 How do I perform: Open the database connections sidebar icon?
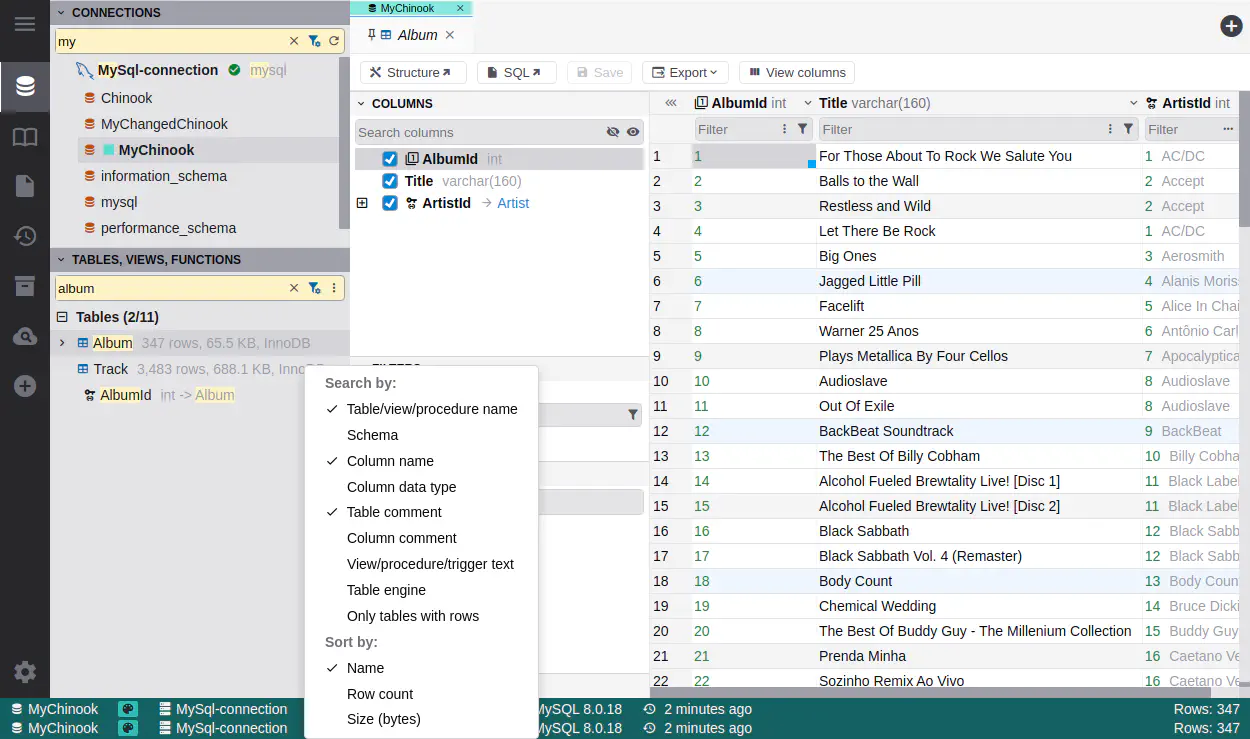25,87
